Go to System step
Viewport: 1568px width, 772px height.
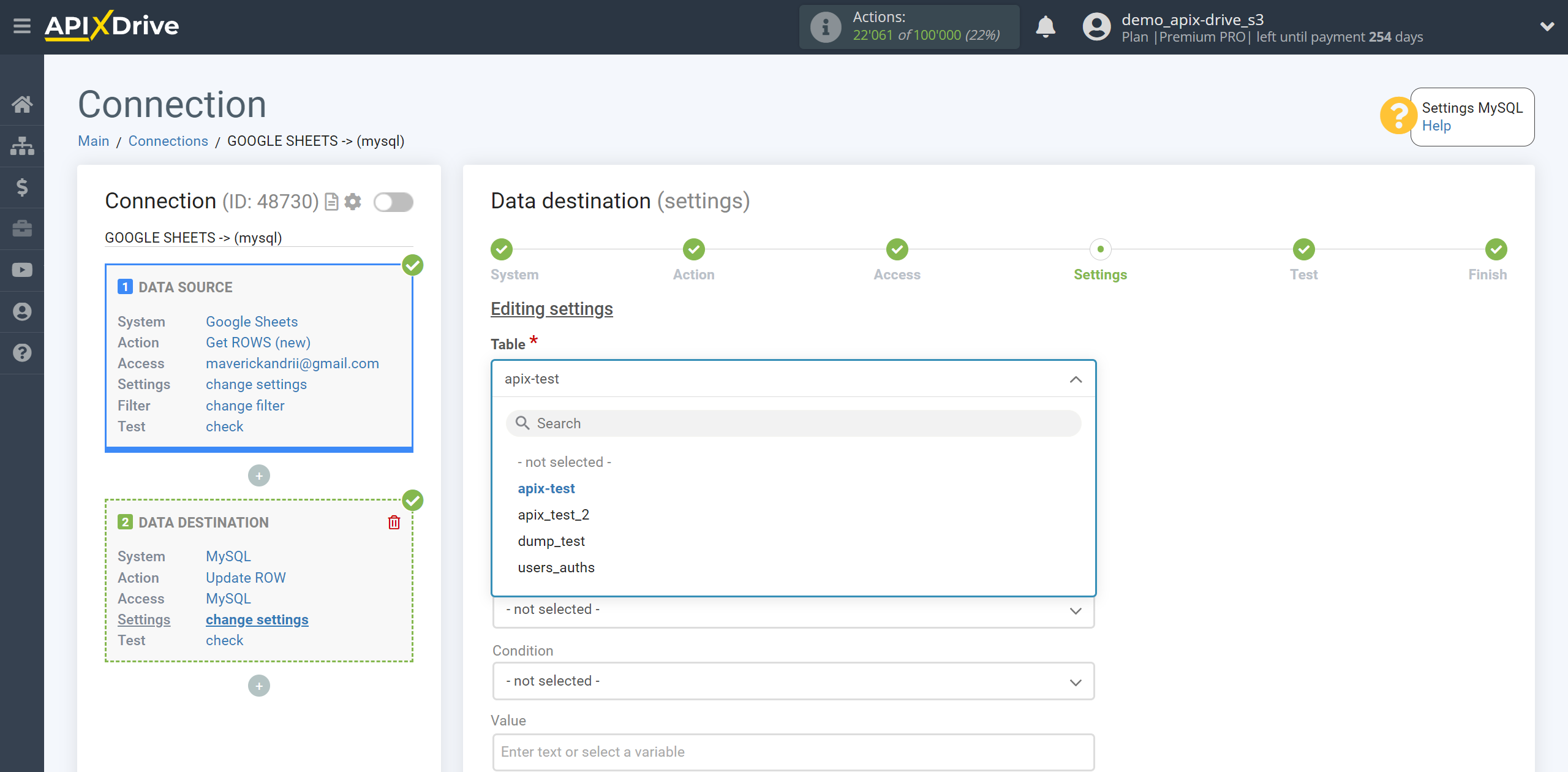[x=502, y=249]
